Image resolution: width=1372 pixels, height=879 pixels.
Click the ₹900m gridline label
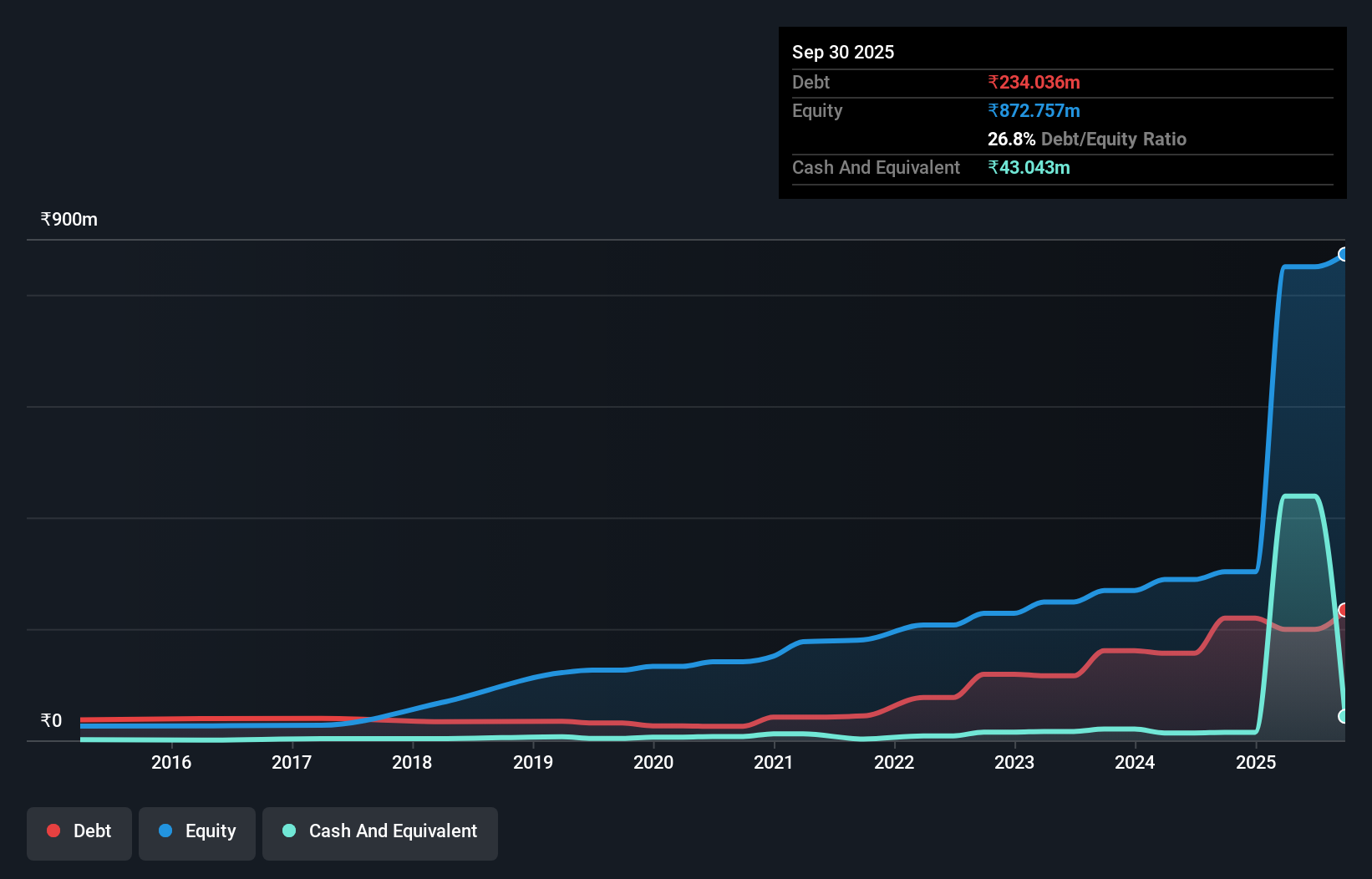coord(69,219)
